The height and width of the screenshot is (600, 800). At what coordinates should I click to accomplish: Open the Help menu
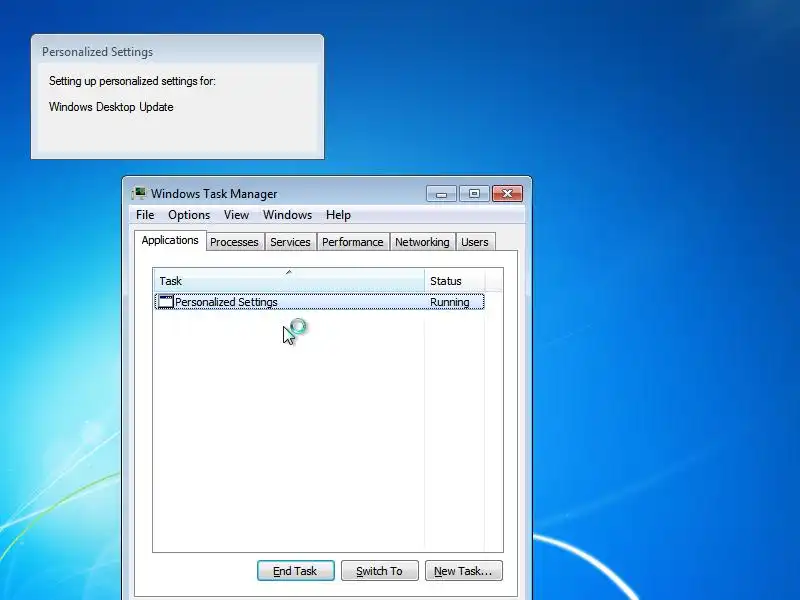point(338,215)
